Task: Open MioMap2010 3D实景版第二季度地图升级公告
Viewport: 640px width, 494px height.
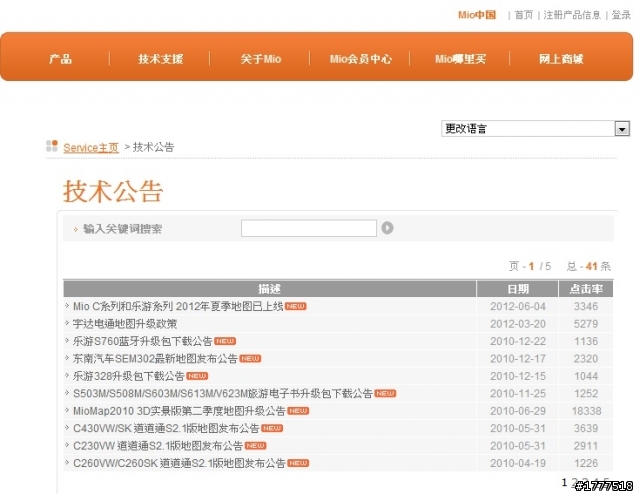Action: coord(179,411)
